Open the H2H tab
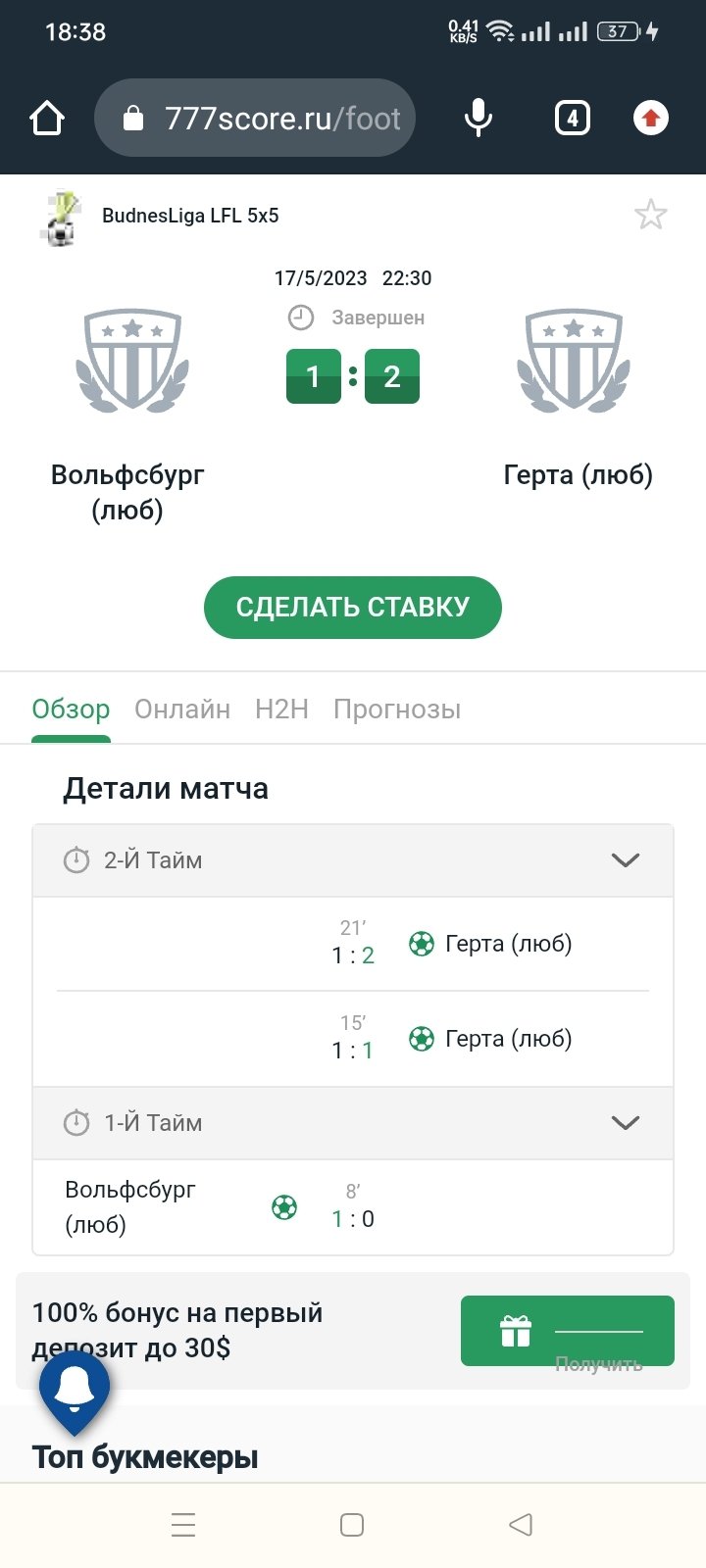The width and height of the screenshot is (706, 1568). coord(281,710)
